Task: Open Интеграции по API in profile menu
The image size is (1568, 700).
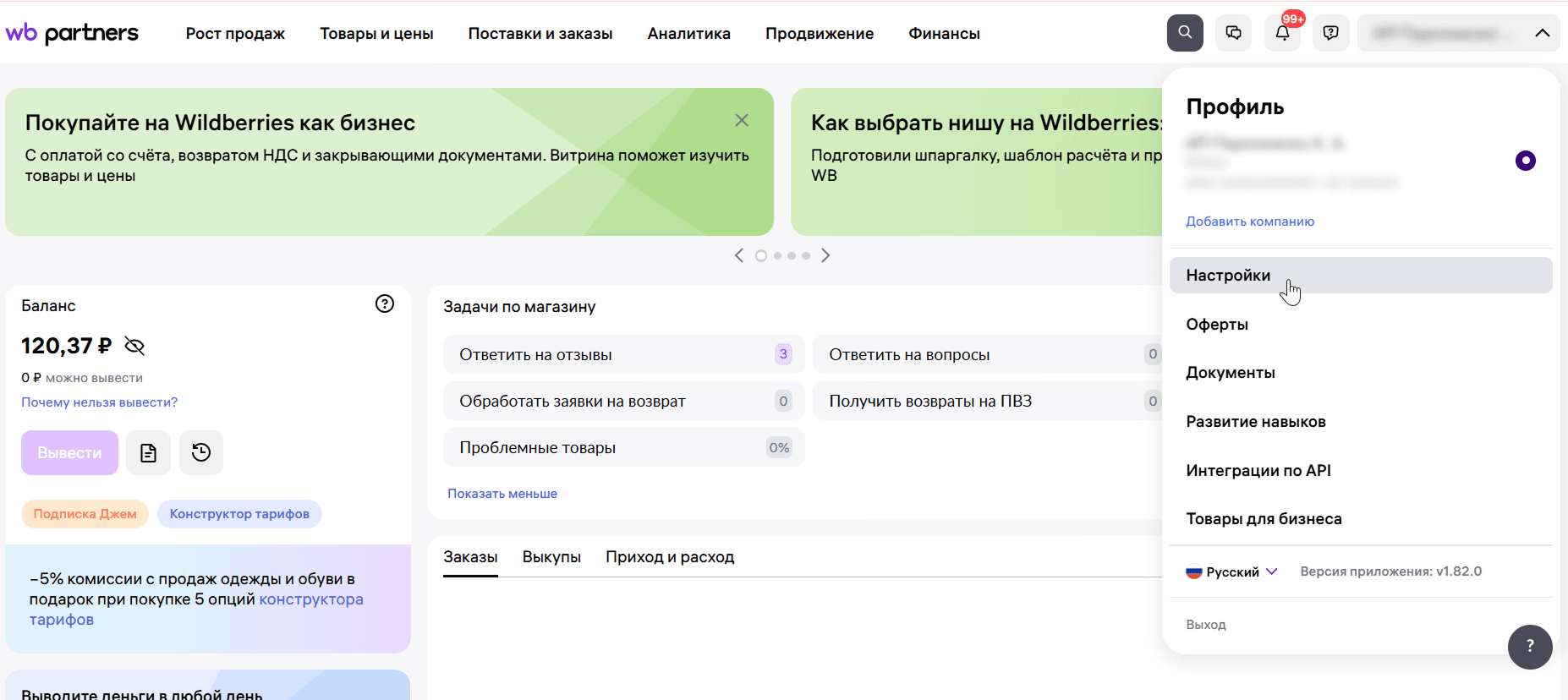Action: coord(1361,471)
